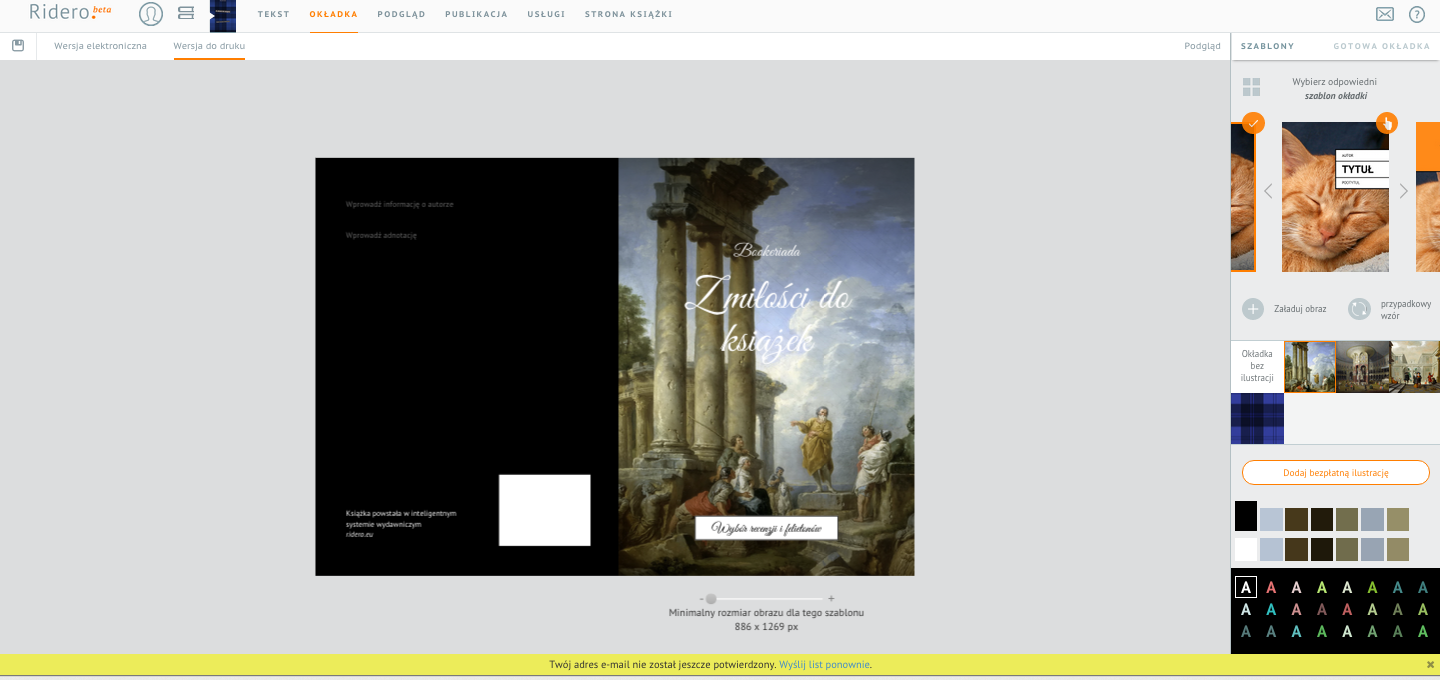Click the Wyślij list ponownie link
1440x680 pixels.
824,664
